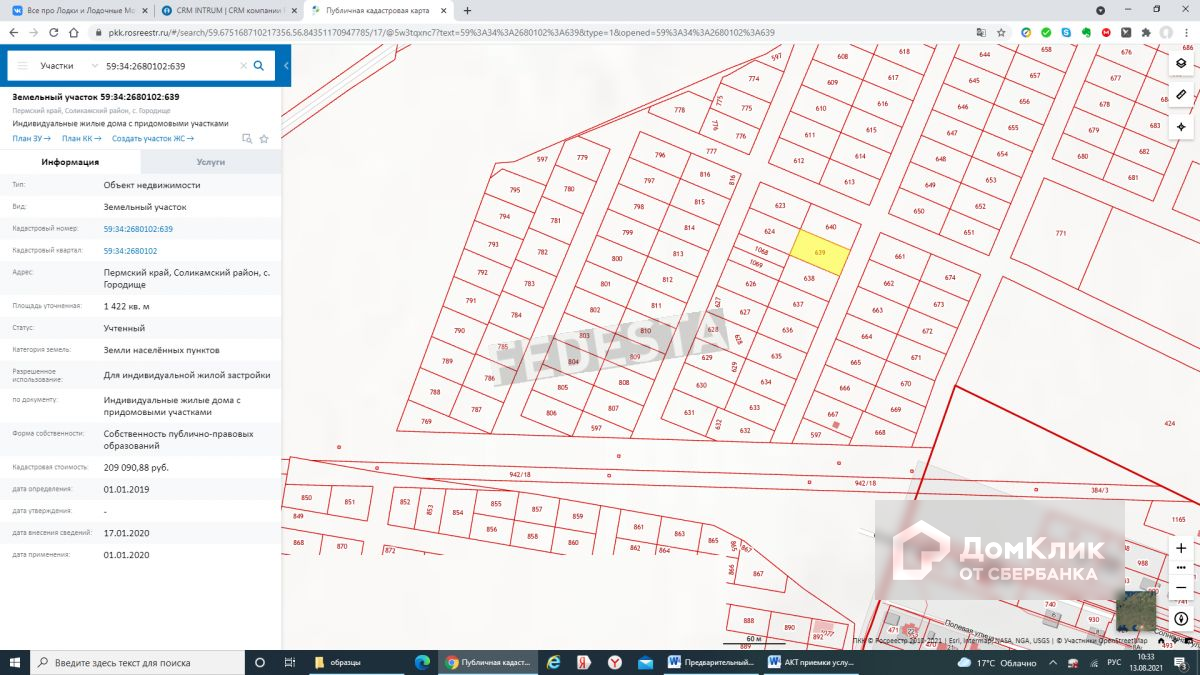
Task: Open Windows Start menu
Action: 14,662
